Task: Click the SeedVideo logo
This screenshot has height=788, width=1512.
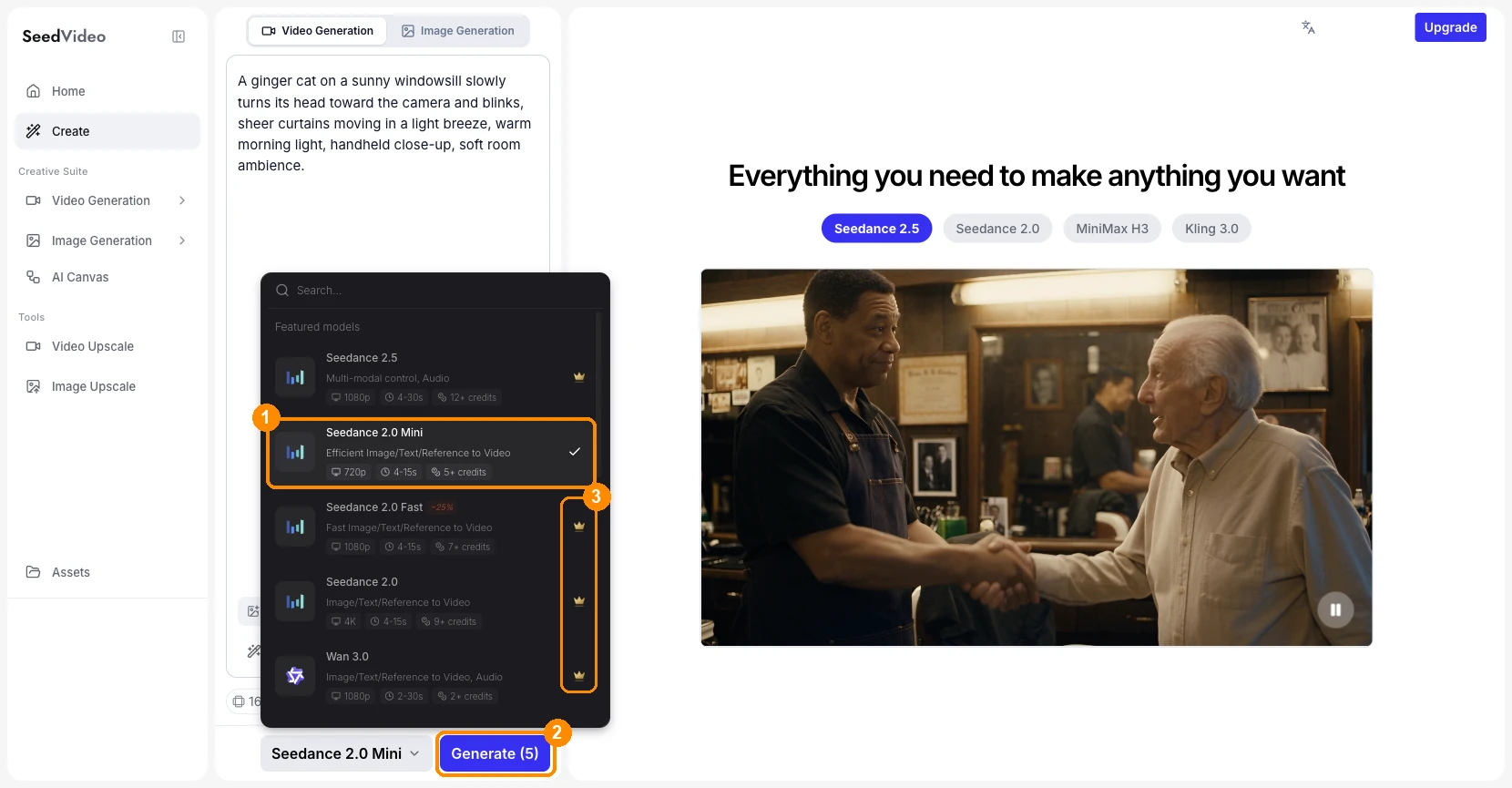Action: [64, 36]
